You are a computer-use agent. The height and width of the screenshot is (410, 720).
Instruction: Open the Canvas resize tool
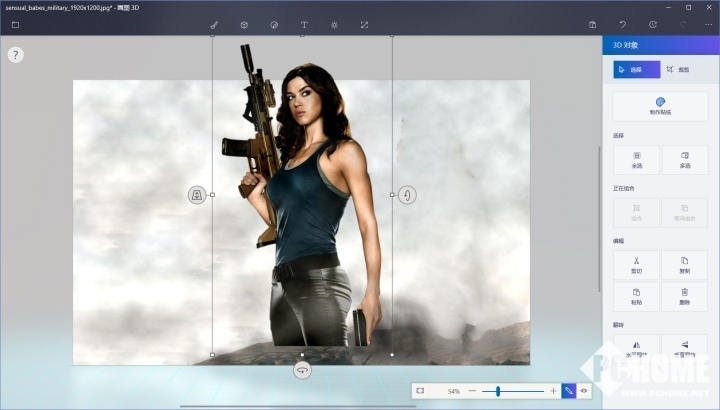(364, 25)
